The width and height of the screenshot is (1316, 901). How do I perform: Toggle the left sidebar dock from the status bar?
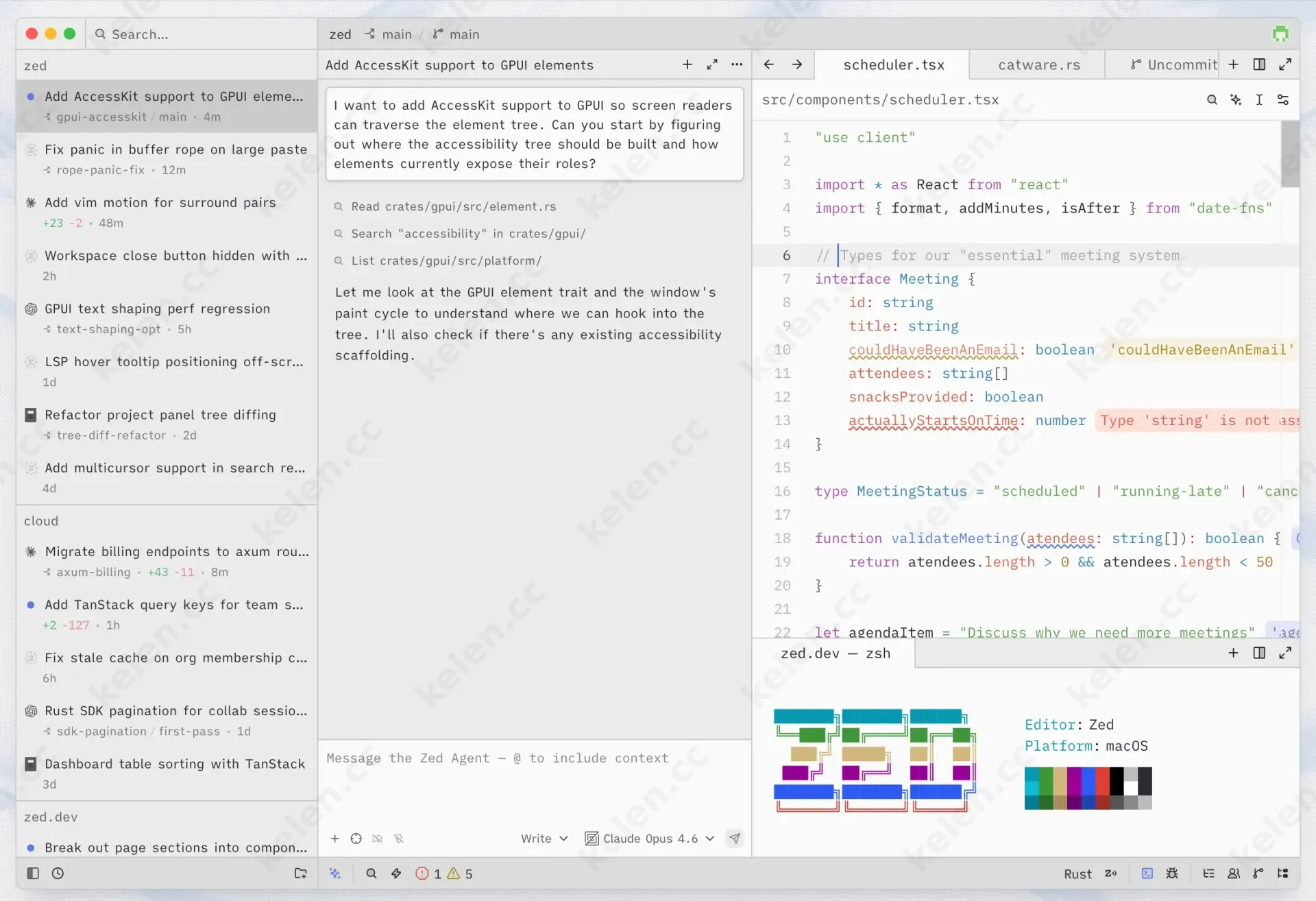(x=32, y=874)
